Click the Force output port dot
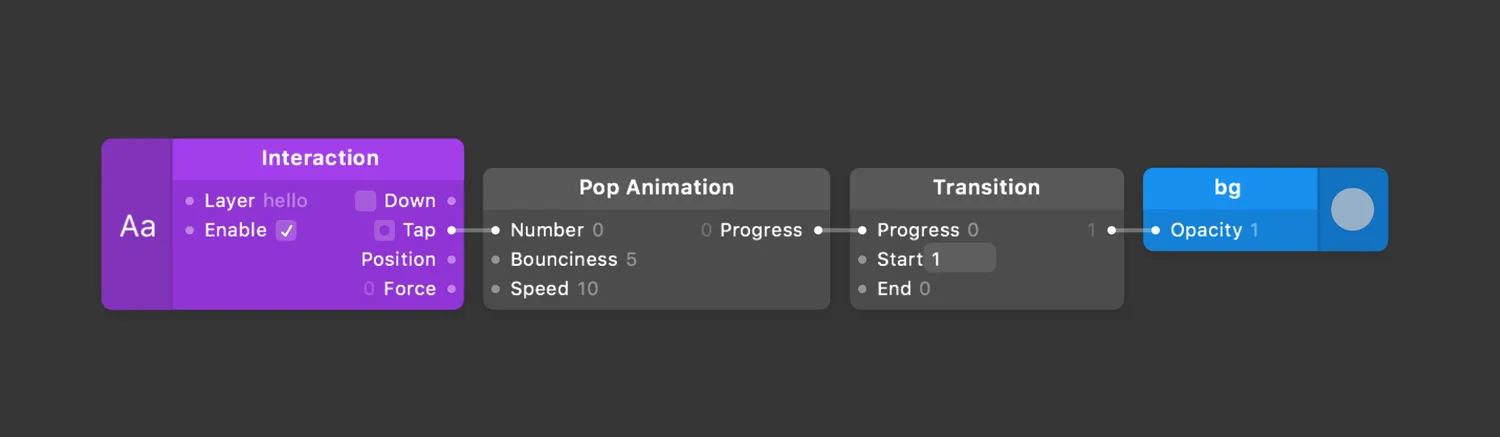Viewport: 1500px width, 437px height. [x=451, y=288]
